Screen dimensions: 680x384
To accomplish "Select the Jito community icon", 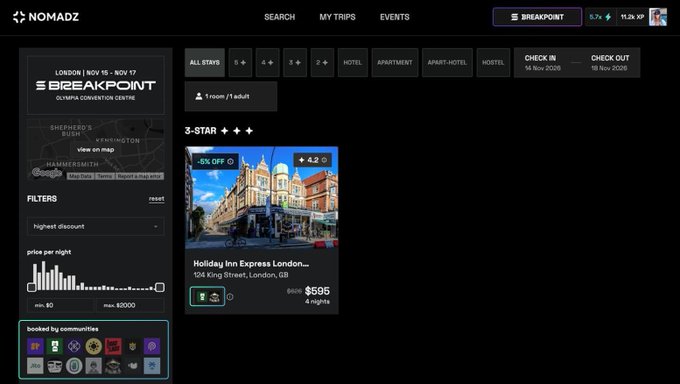I will point(35,366).
